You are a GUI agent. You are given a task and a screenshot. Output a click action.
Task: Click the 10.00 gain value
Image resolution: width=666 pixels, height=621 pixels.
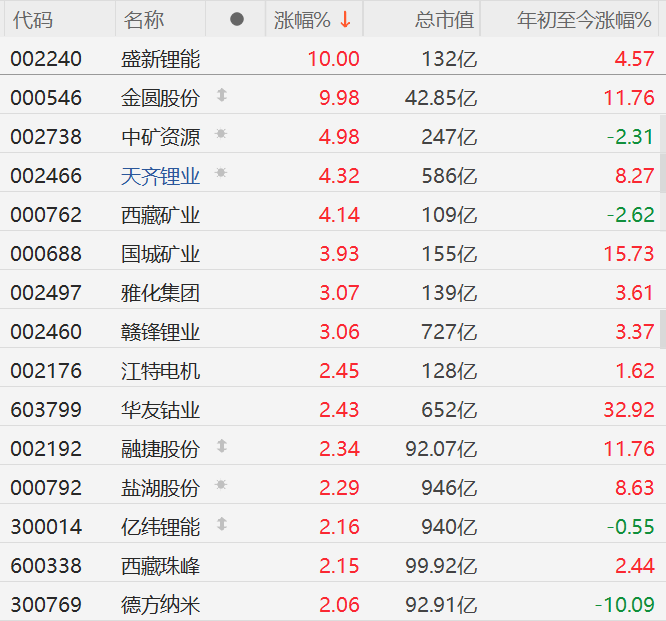pos(333,59)
